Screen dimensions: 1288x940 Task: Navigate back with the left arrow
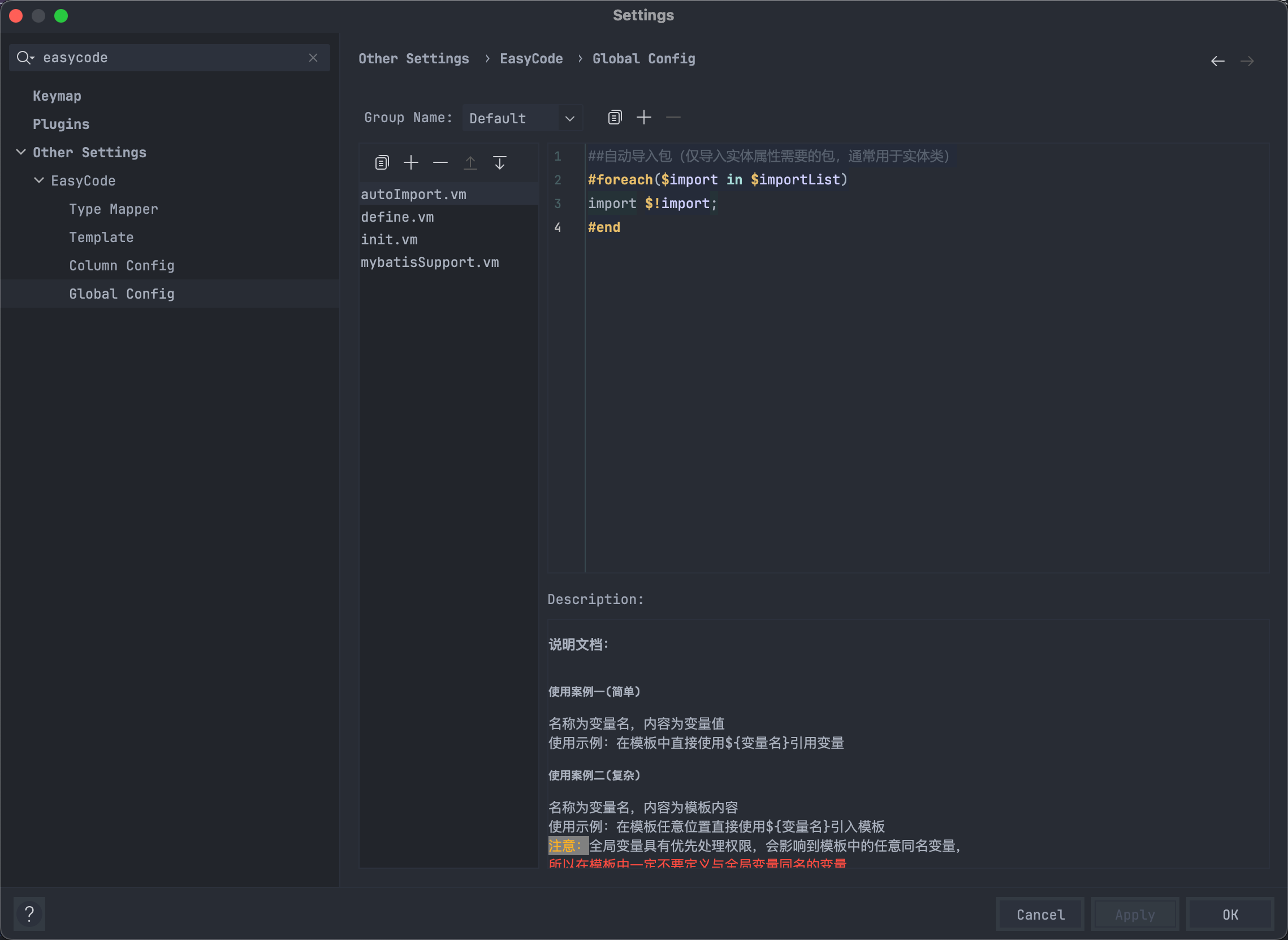click(1217, 61)
